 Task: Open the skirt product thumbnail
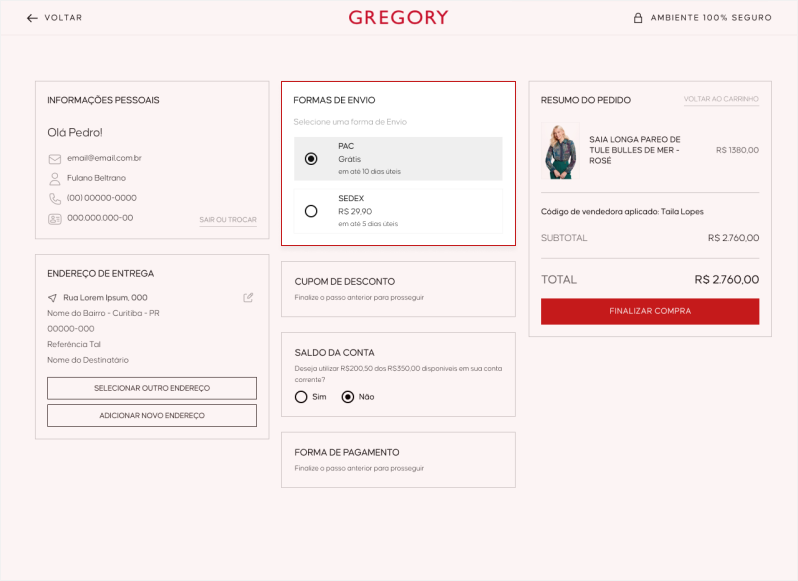[560, 151]
